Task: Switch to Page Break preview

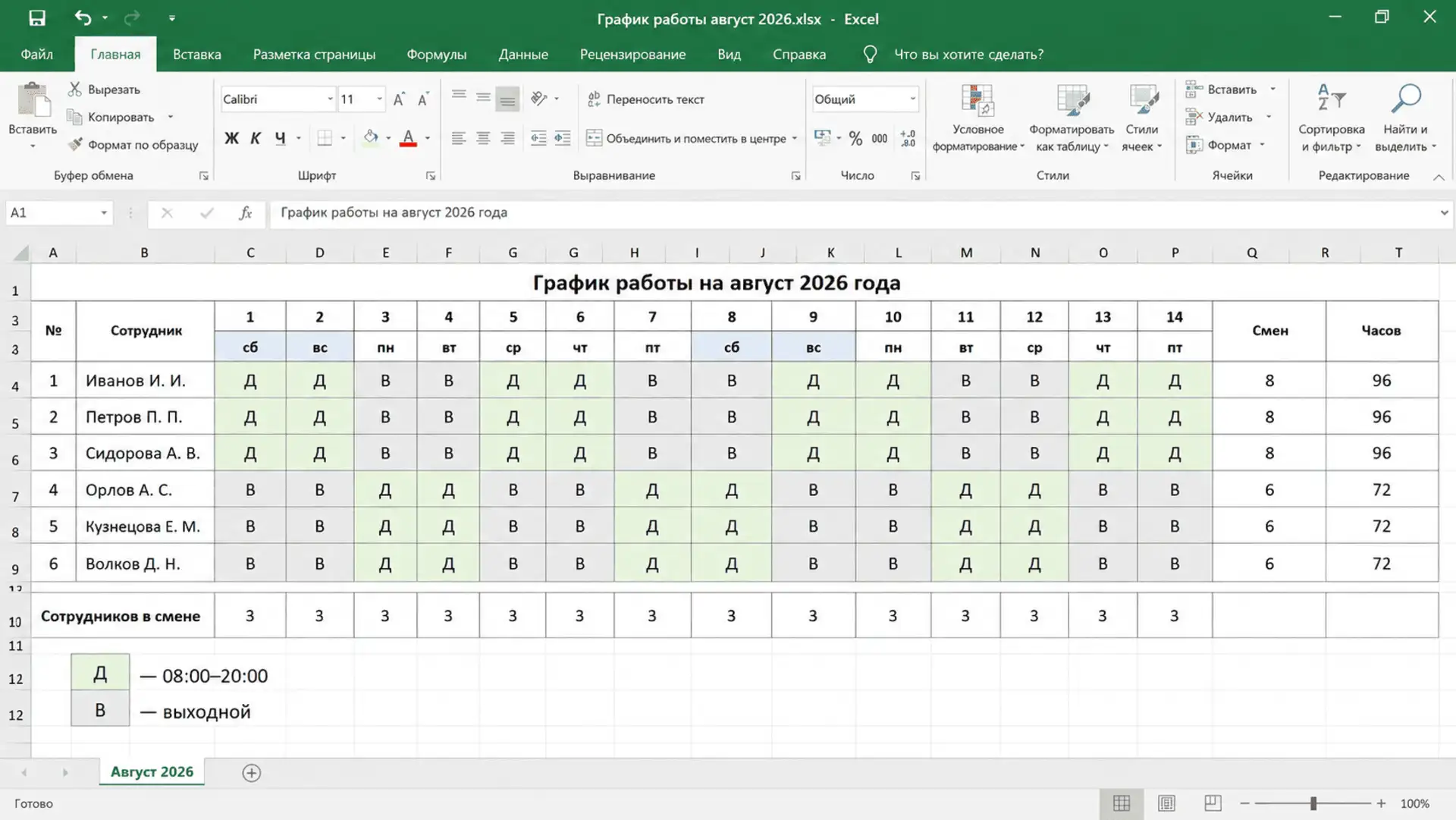Action: pos(1213,803)
